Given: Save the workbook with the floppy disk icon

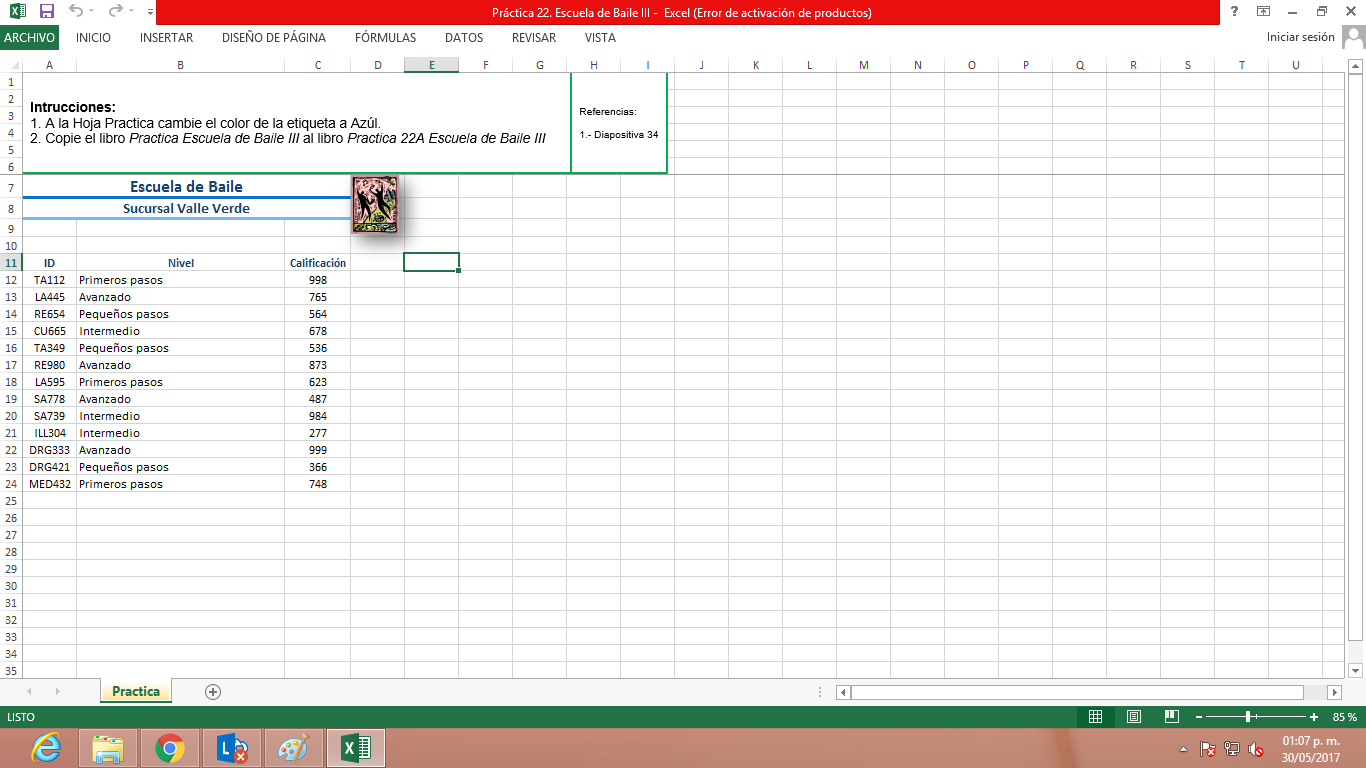Looking at the screenshot, I should 47,12.
